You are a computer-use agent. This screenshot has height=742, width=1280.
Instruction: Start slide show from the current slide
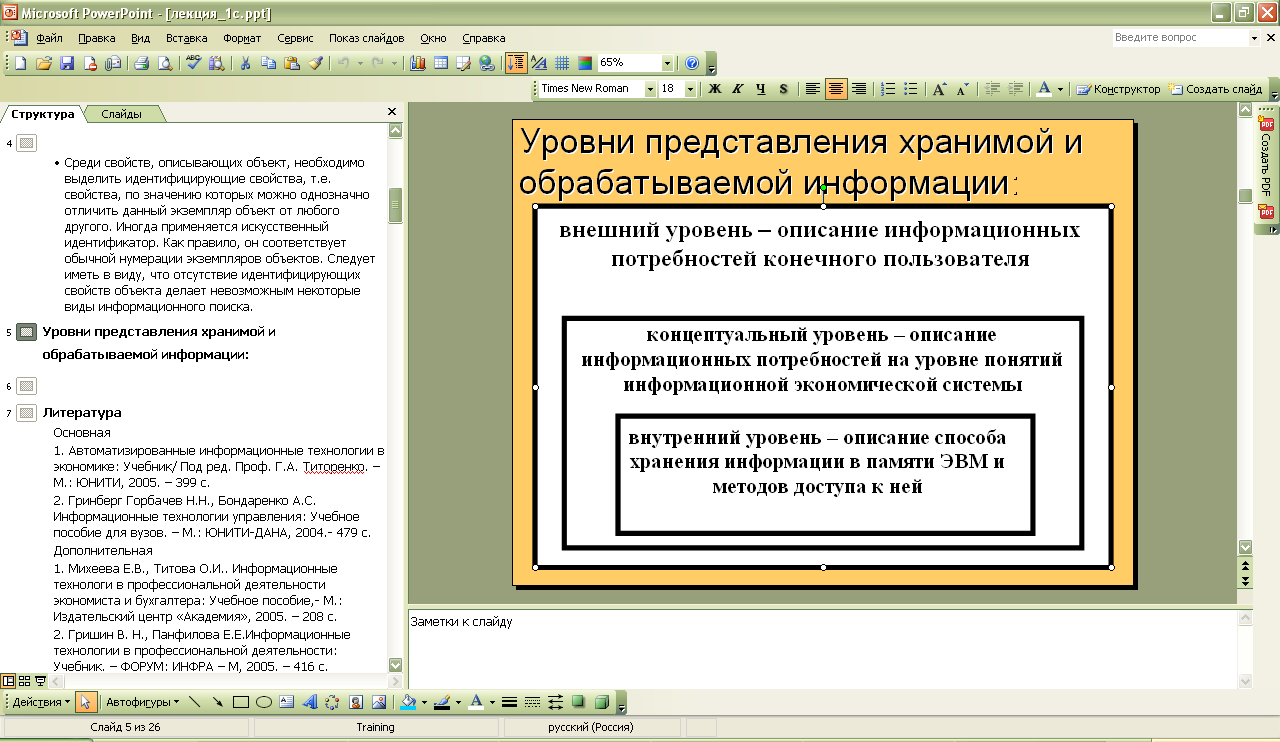pyautogui.click(x=40, y=680)
